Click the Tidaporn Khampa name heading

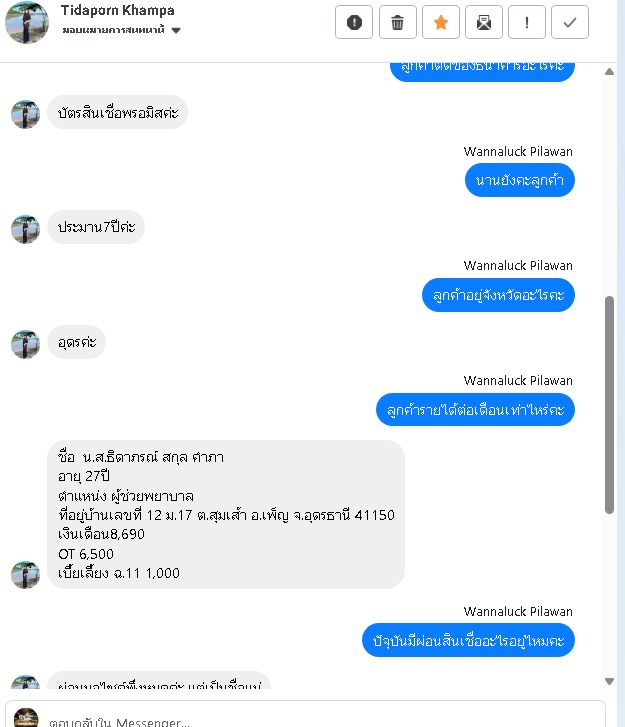118,10
